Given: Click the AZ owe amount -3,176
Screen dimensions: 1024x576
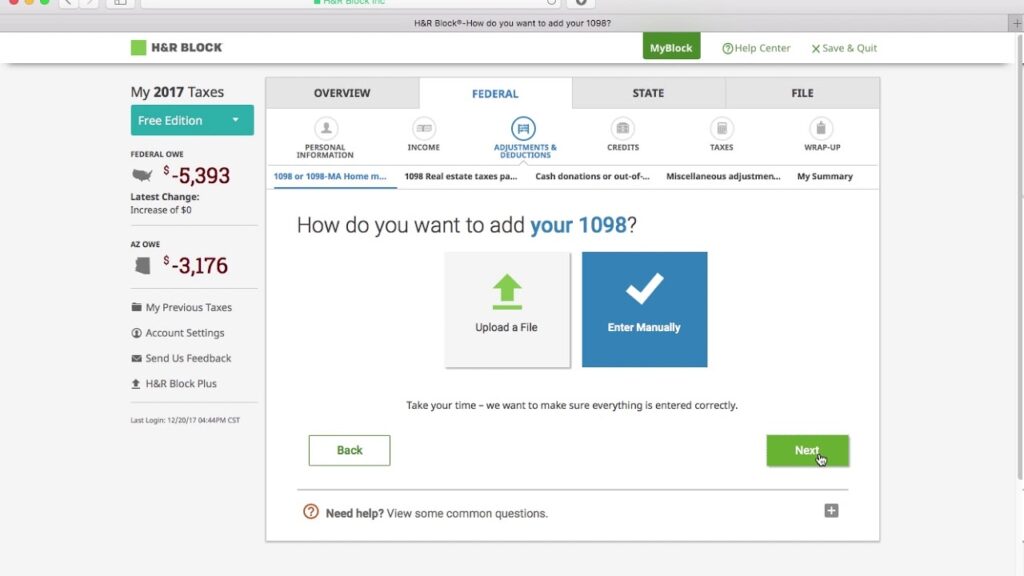Looking at the screenshot, I should 195,265.
